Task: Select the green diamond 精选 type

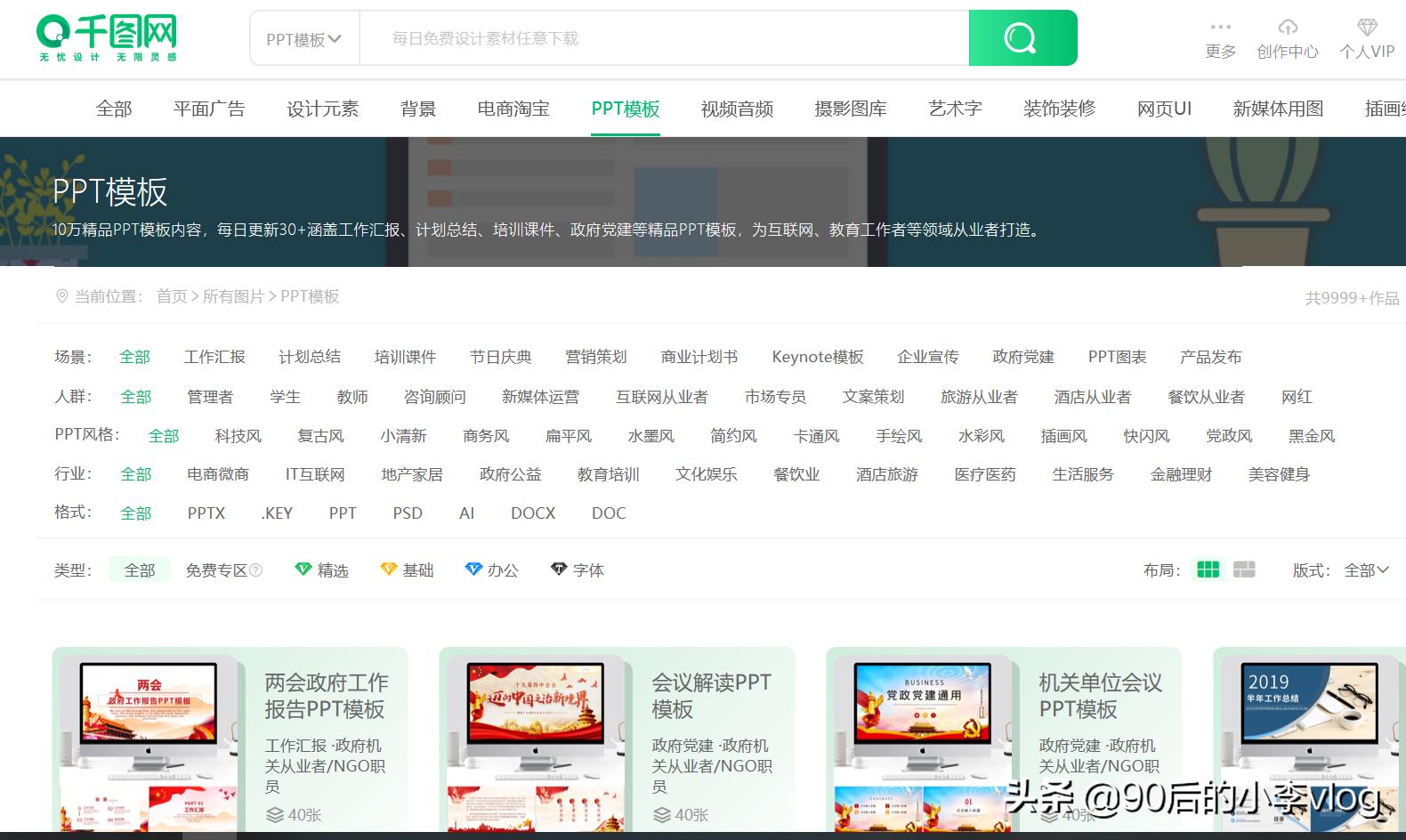Action: click(321, 569)
